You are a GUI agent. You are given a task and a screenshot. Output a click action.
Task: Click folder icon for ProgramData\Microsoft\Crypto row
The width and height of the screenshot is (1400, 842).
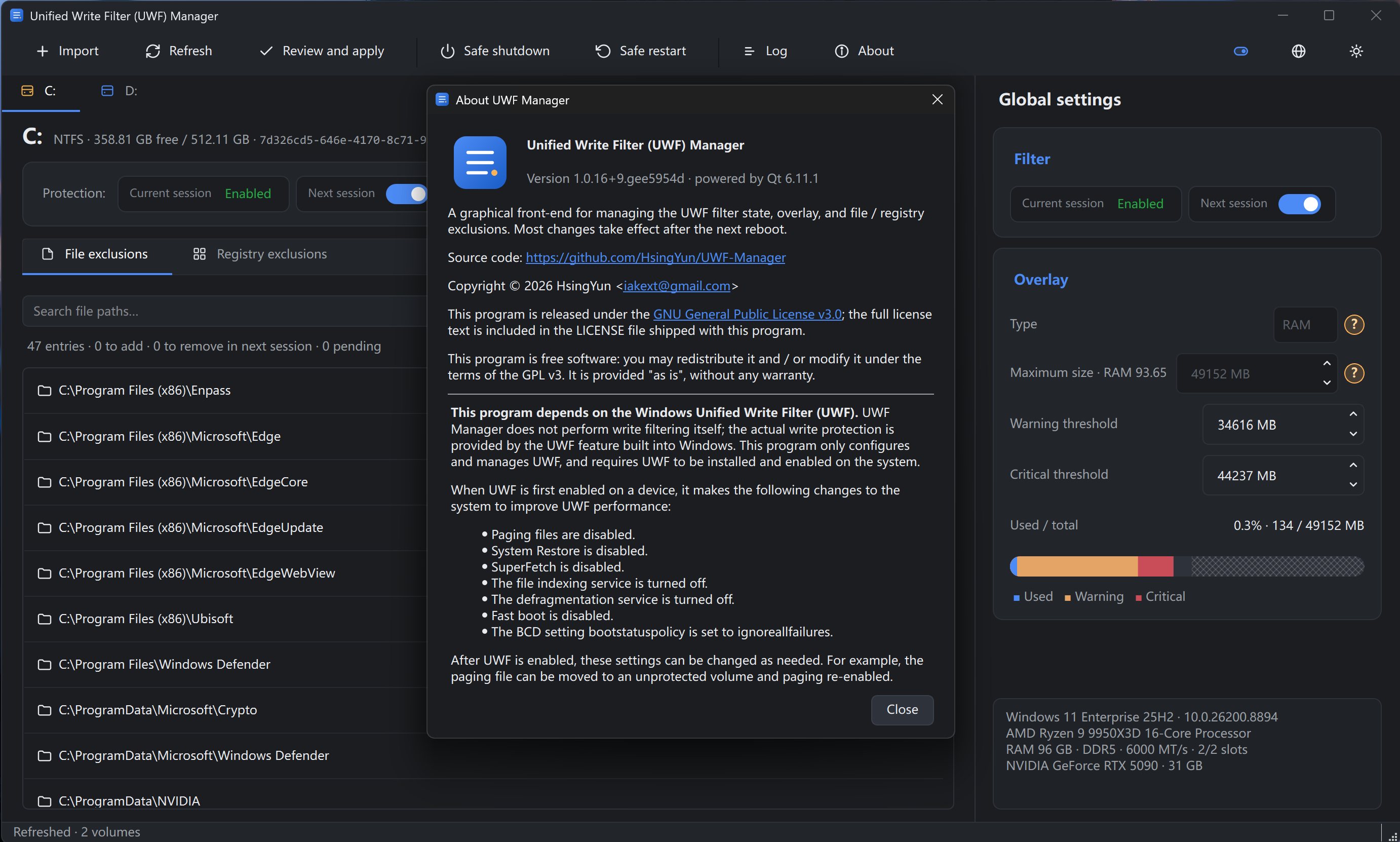click(x=44, y=710)
